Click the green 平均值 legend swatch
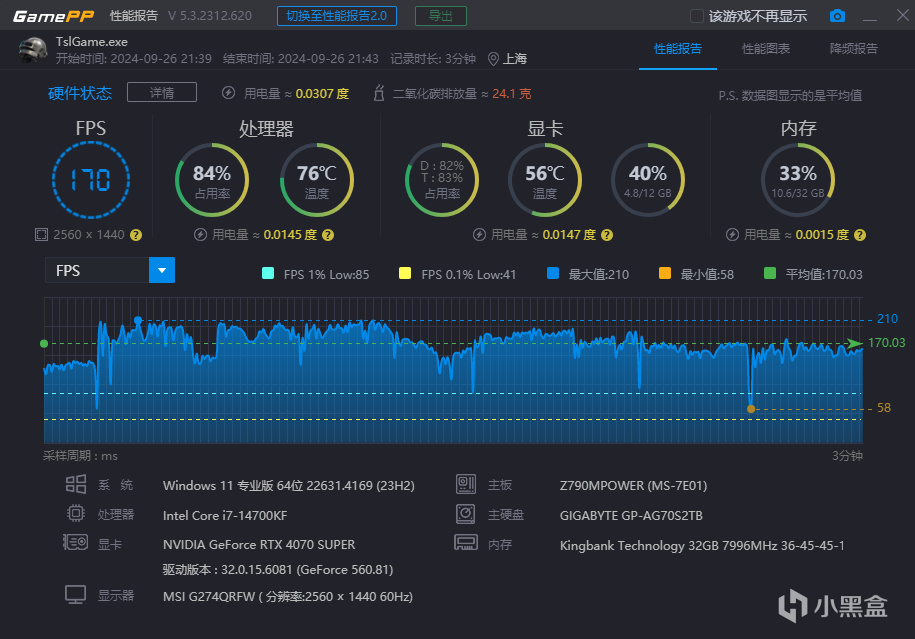 click(x=770, y=273)
